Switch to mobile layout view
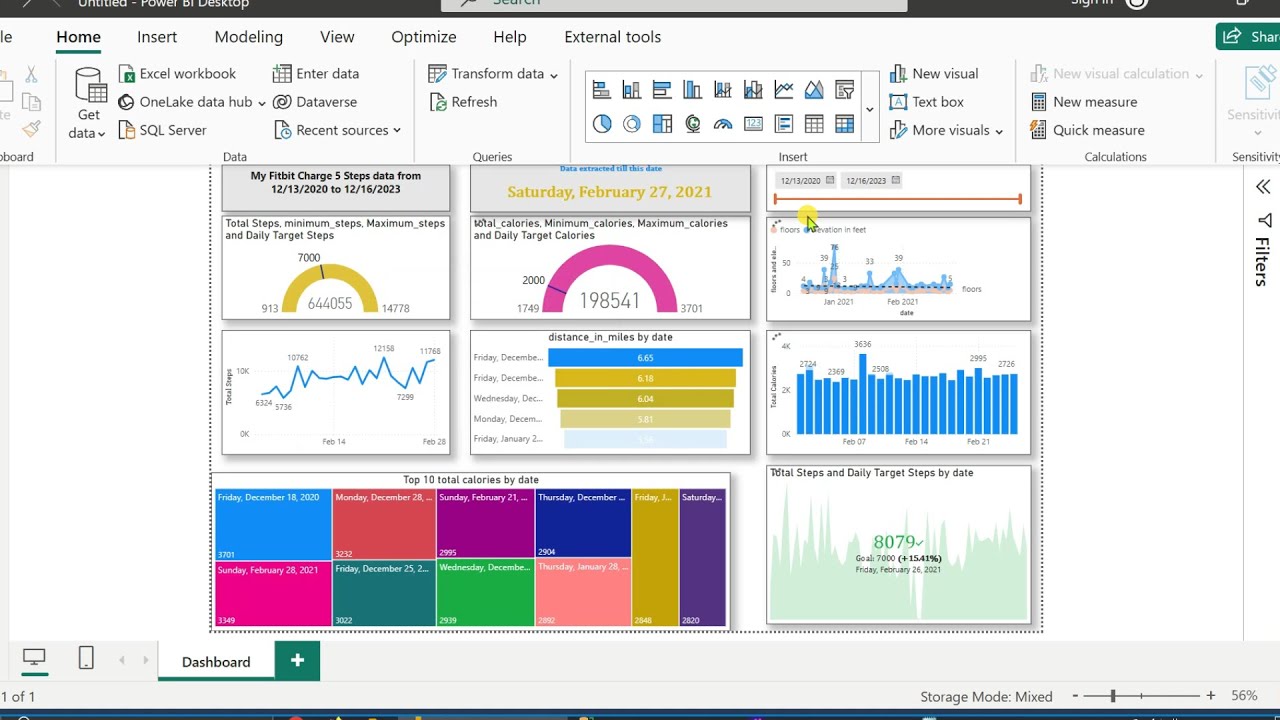The height and width of the screenshot is (720, 1280). click(x=86, y=658)
